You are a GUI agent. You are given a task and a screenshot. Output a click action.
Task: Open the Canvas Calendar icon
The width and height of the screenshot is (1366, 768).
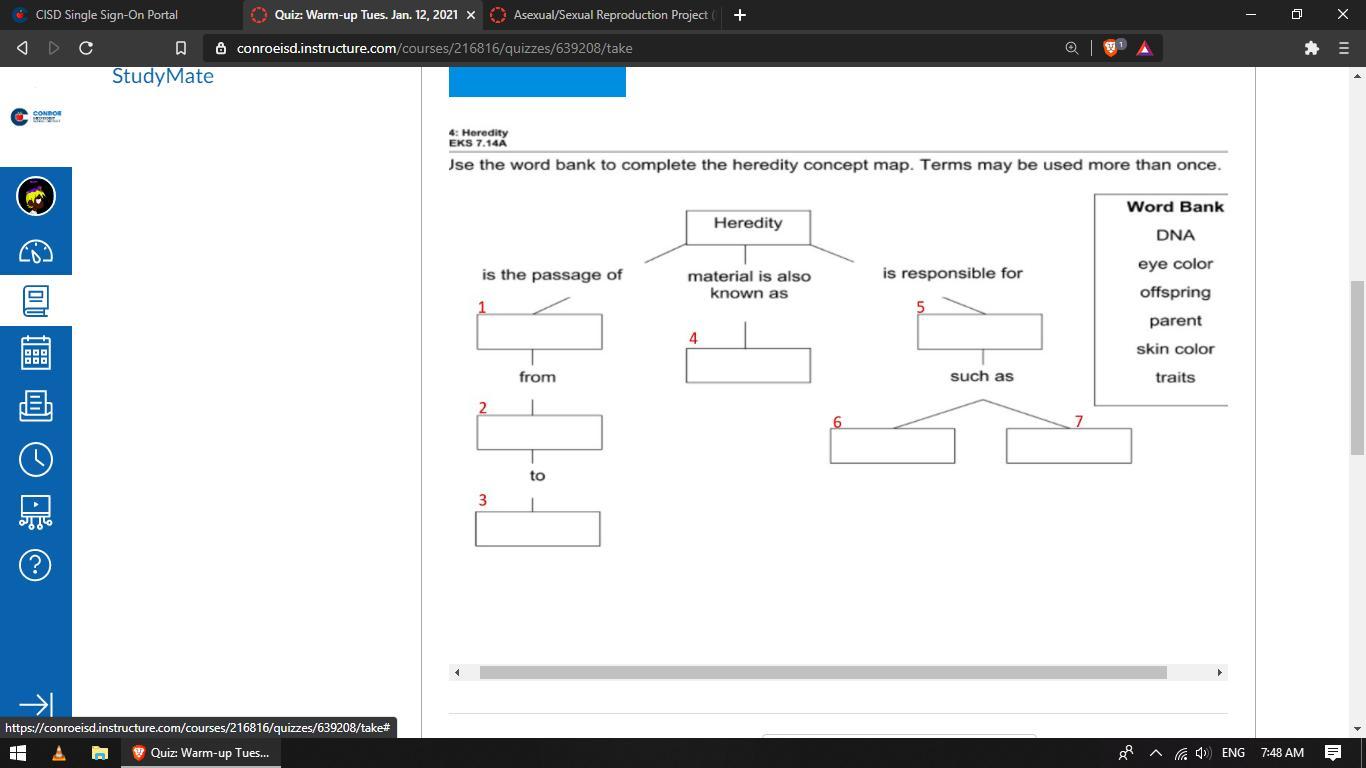(36, 353)
